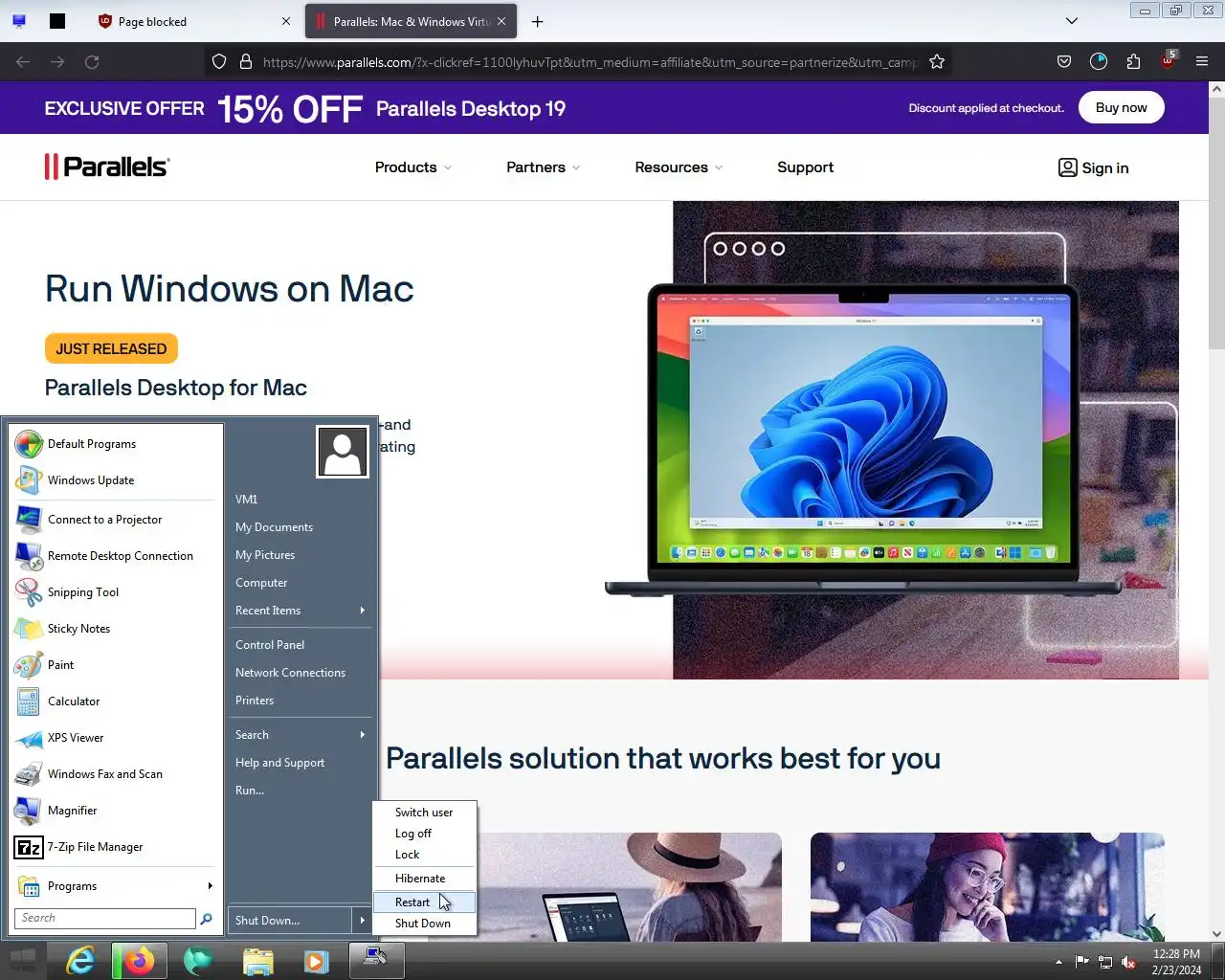
Task: Choose Hibernate from power menu
Action: 424,879
